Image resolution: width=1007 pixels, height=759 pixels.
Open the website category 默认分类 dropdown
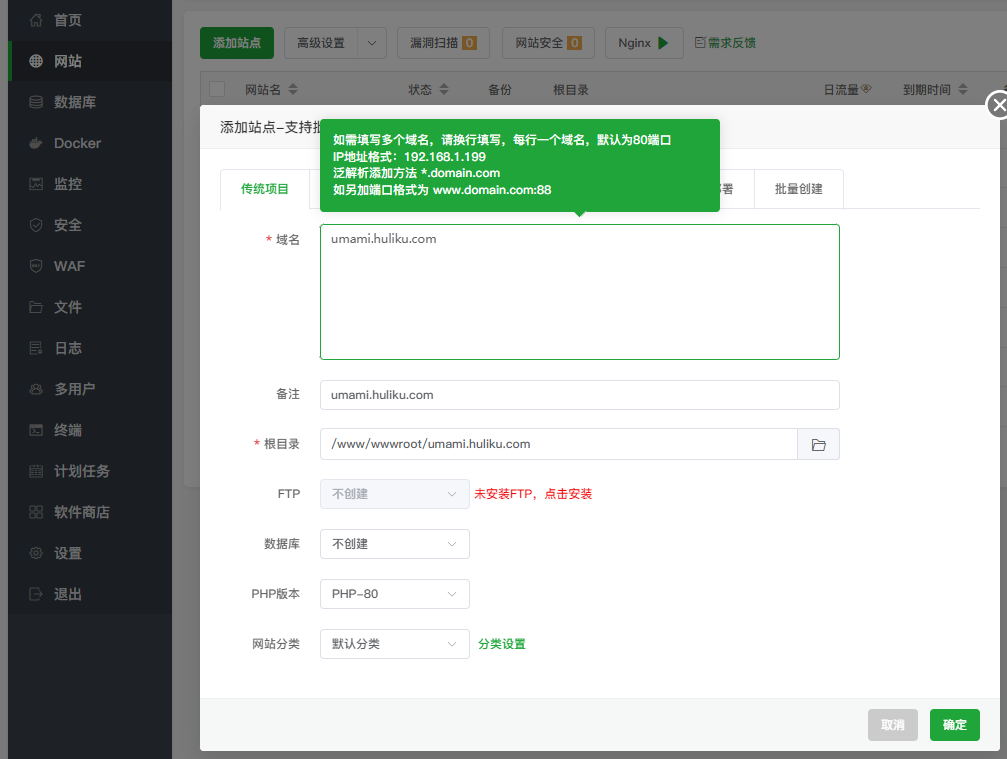click(394, 644)
